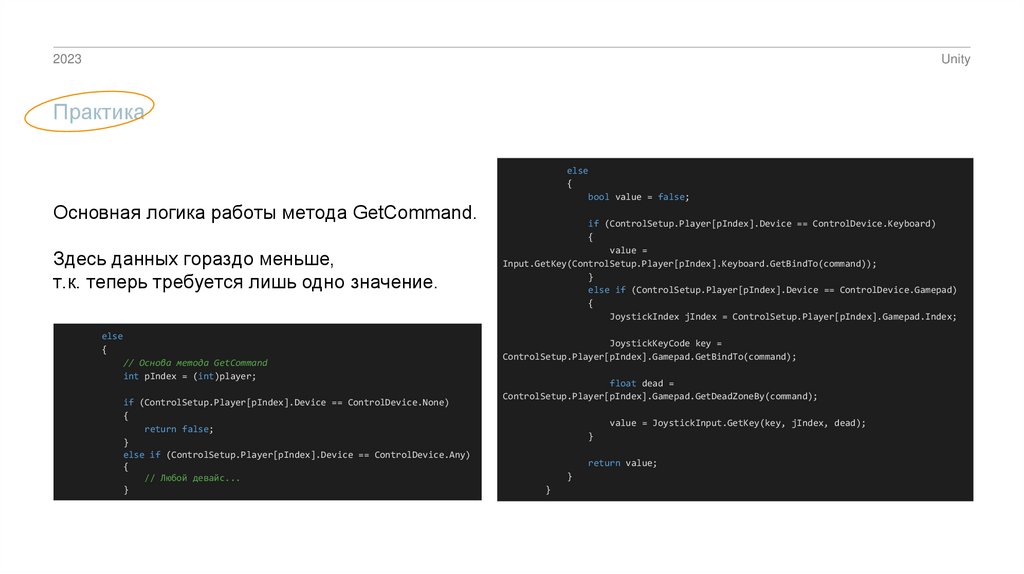Click the "2023" header text
This screenshot has height=574, width=1024.
[67, 60]
